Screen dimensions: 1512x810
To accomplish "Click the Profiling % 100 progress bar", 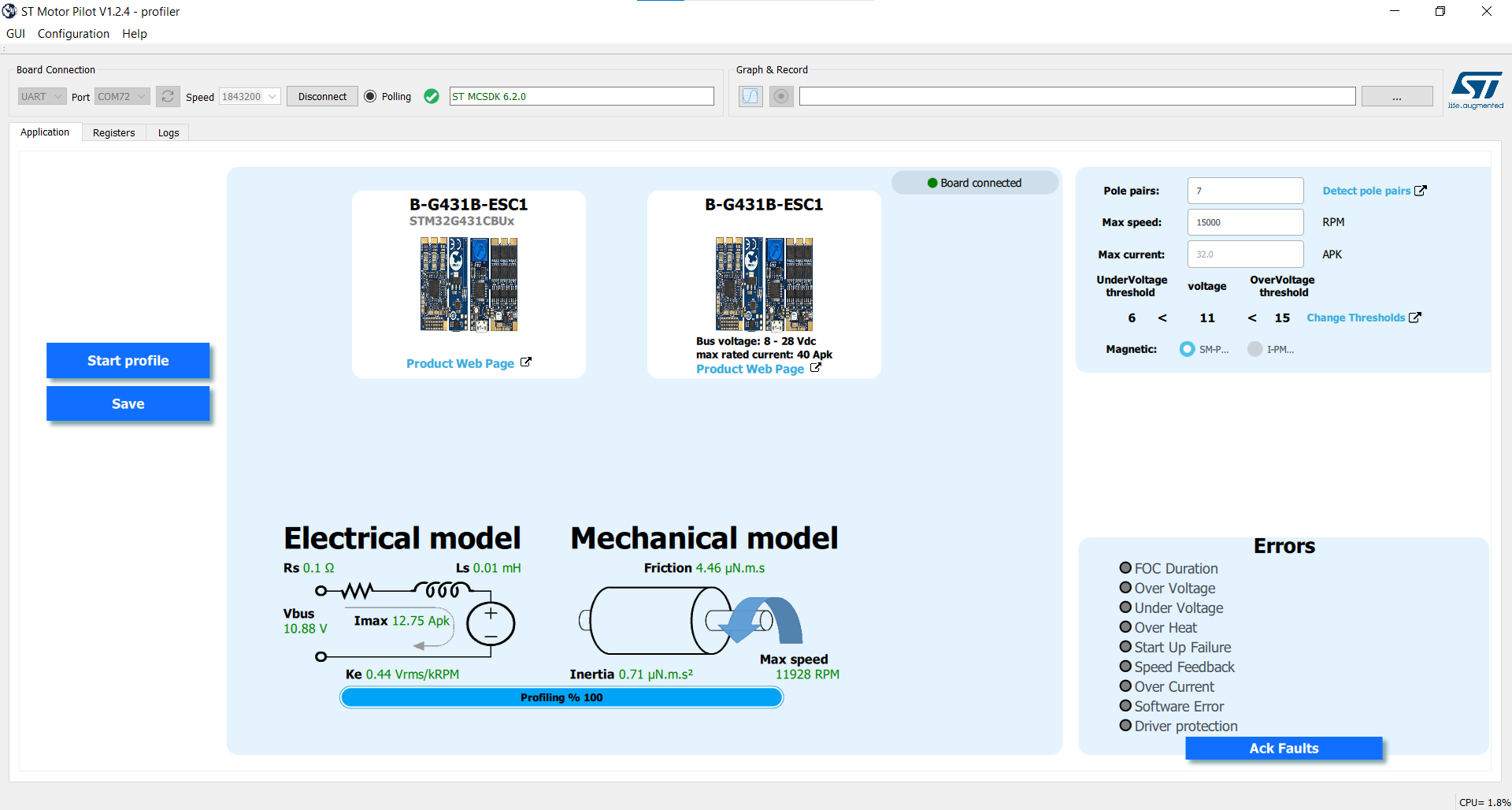I will pos(561,697).
